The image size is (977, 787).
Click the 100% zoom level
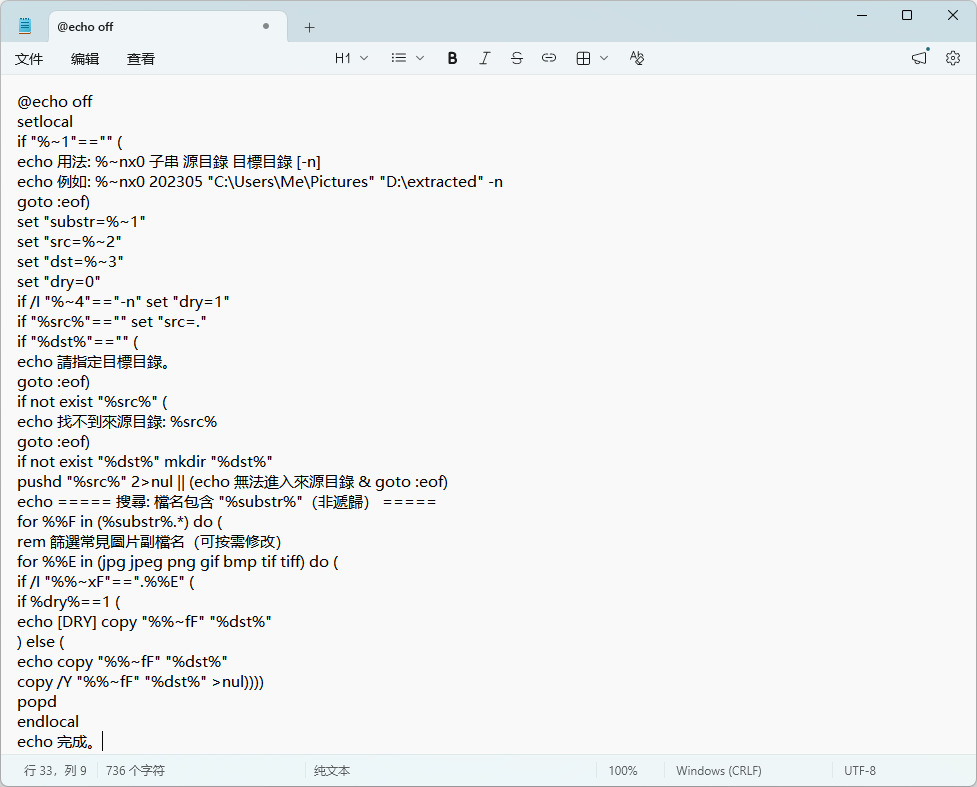pyautogui.click(x=622, y=771)
